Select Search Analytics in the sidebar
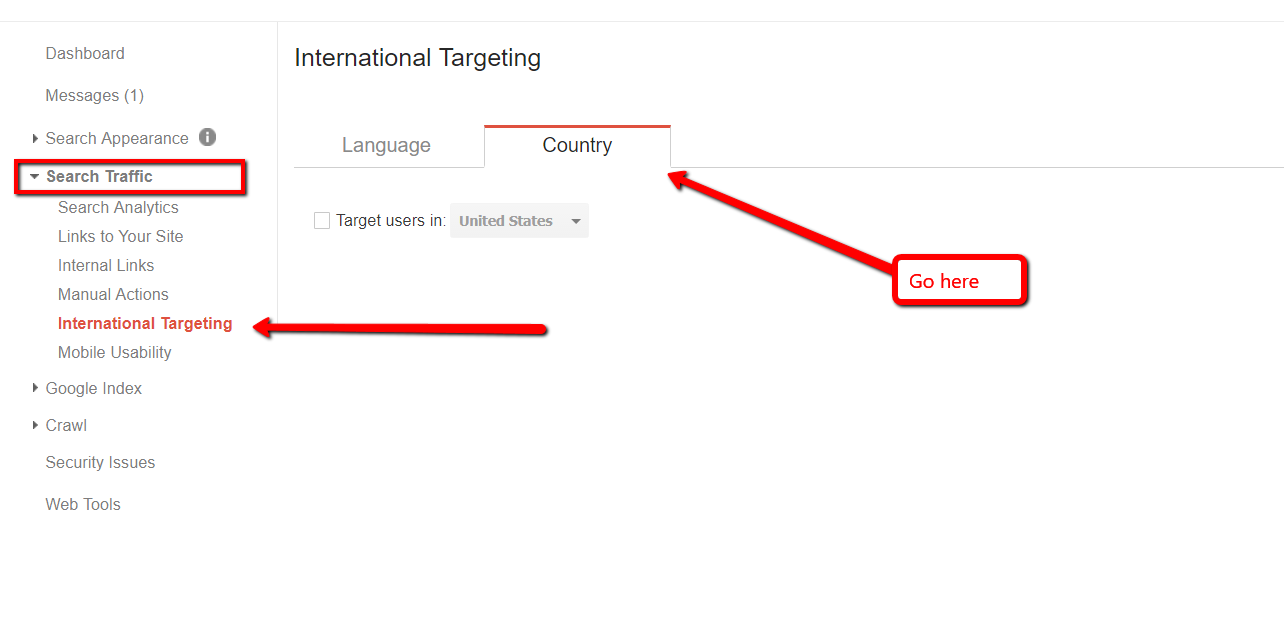Screen dimensions: 1284x621 [118, 207]
